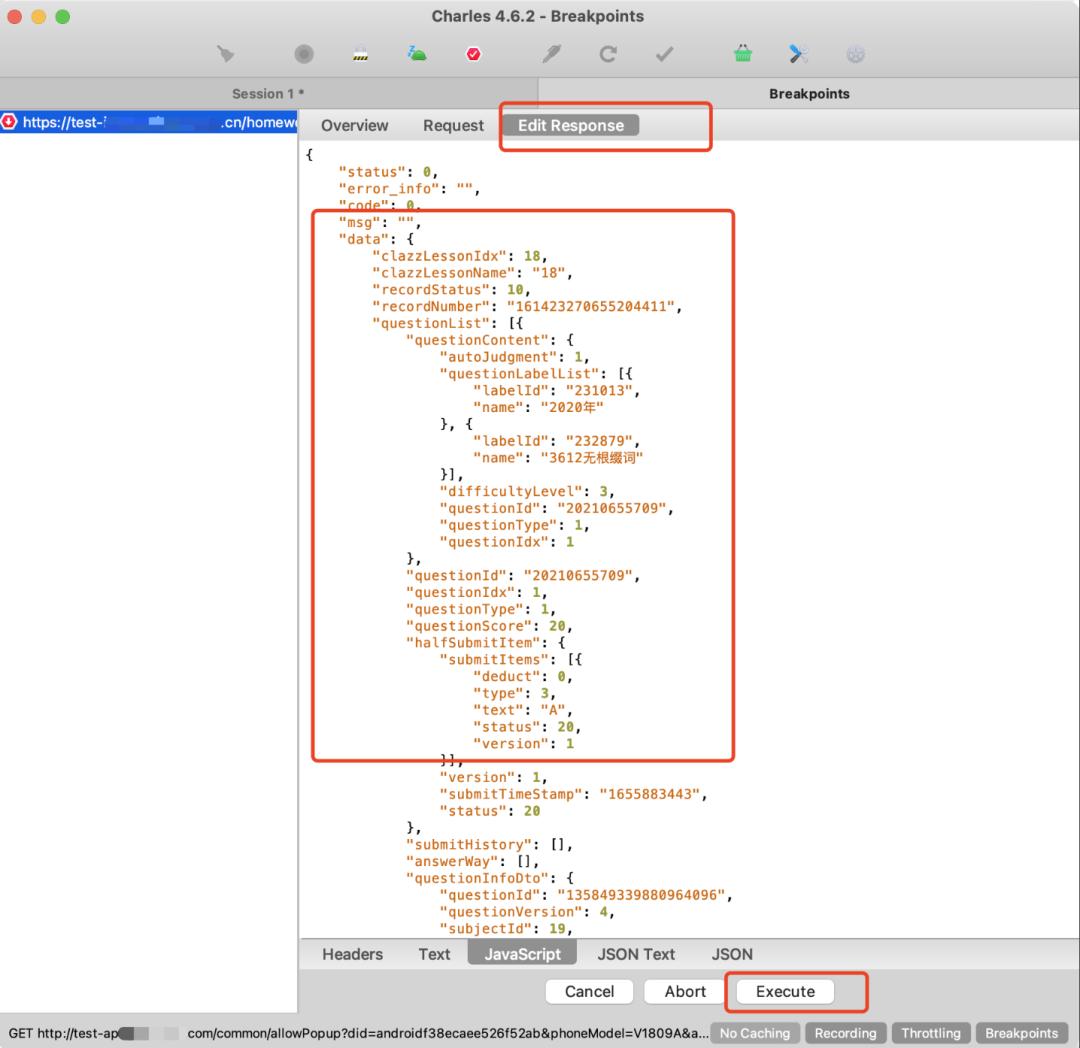
Task: Switch to the Session 1 tab
Action: pyautogui.click(x=268, y=93)
